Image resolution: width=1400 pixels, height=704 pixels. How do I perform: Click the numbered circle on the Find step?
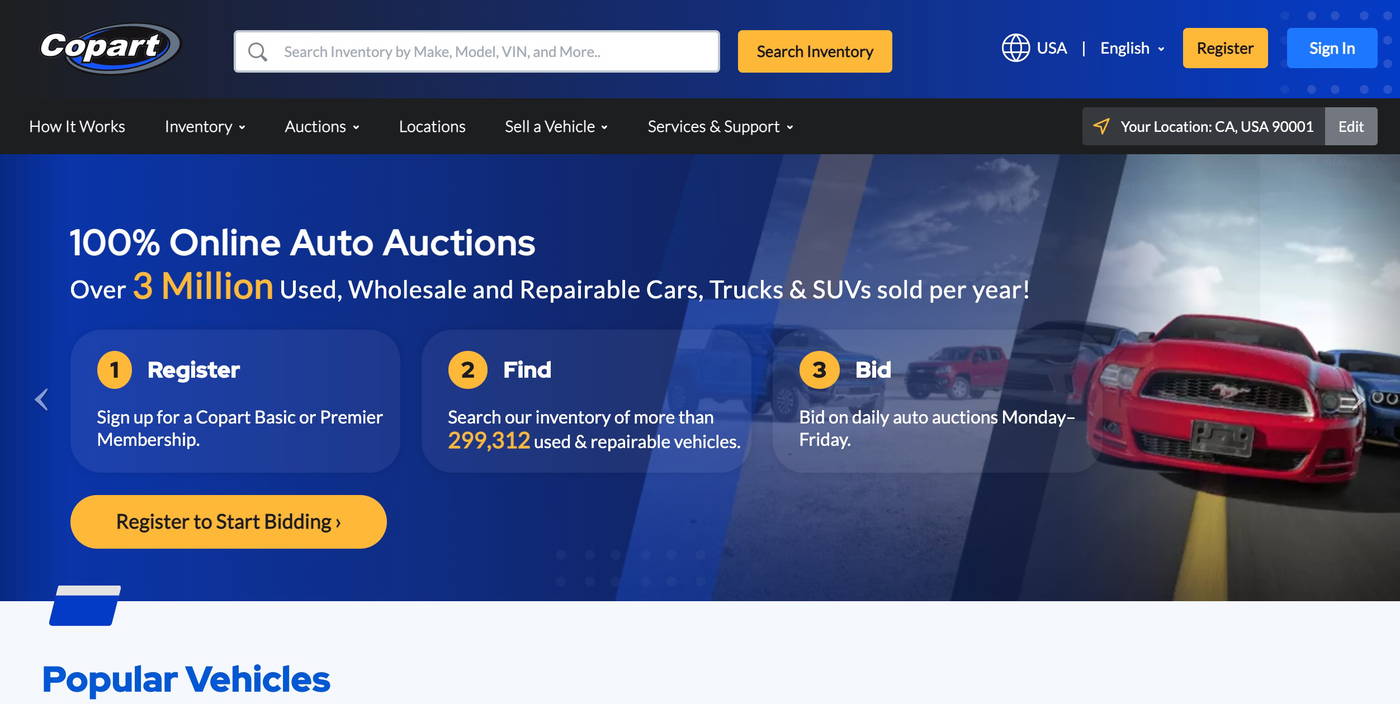pos(467,369)
